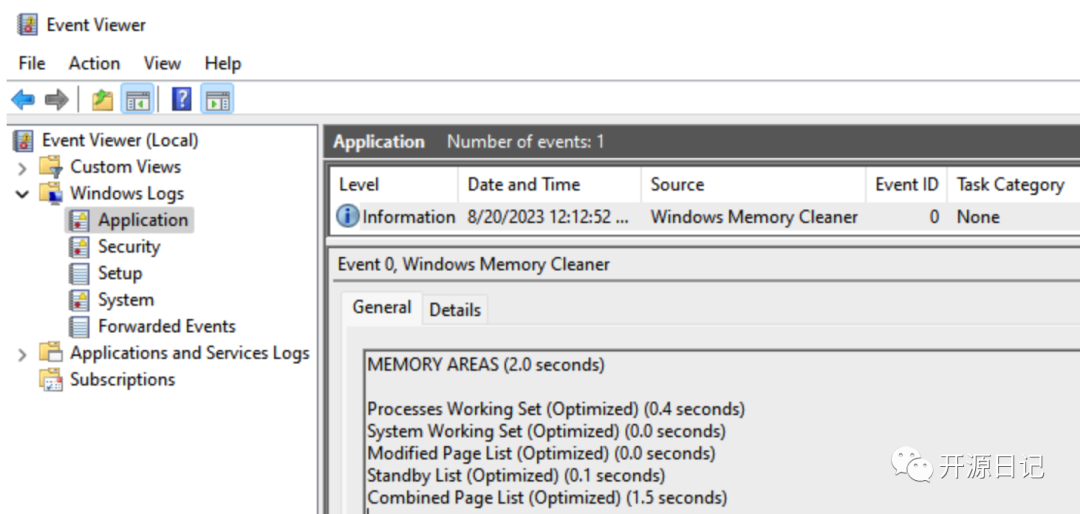The height and width of the screenshot is (514, 1080).
Task: Select the System log
Action: tap(125, 300)
